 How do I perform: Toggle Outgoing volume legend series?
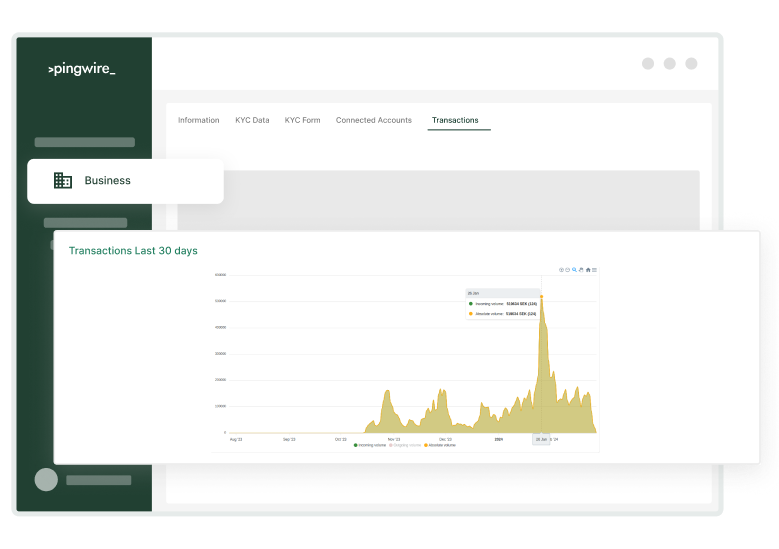click(405, 445)
